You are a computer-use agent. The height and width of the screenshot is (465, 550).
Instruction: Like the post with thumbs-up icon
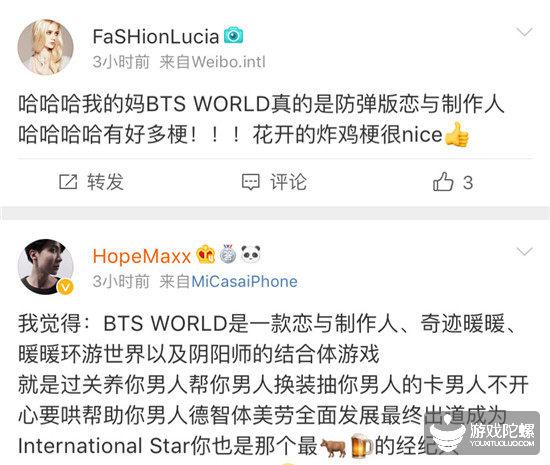click(443, 181)
